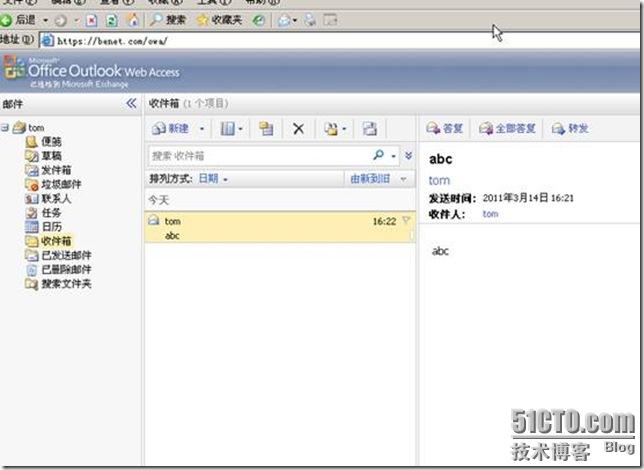The width and height of the screenshot is (644, 470).
Task: Click 转发 to forward message
Action: pyautogui.click(x=570, y=129)
